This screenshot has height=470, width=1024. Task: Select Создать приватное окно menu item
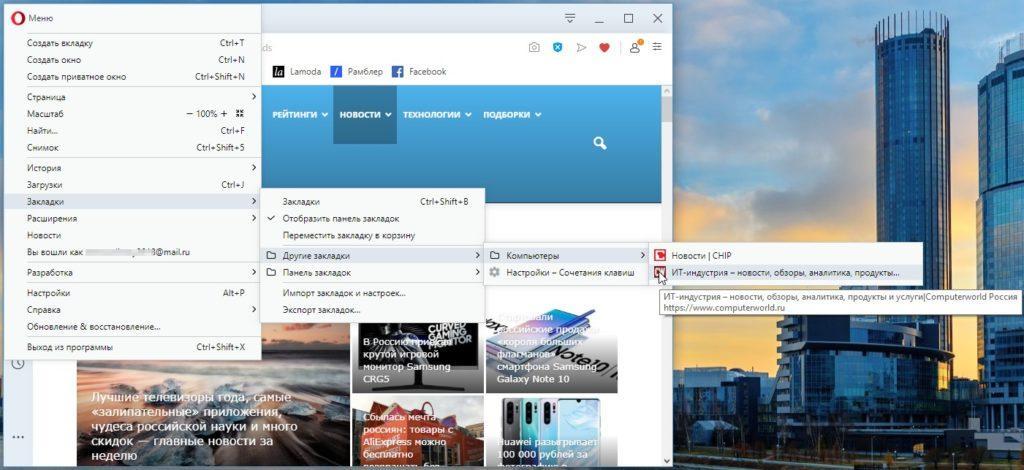point(133,76)
